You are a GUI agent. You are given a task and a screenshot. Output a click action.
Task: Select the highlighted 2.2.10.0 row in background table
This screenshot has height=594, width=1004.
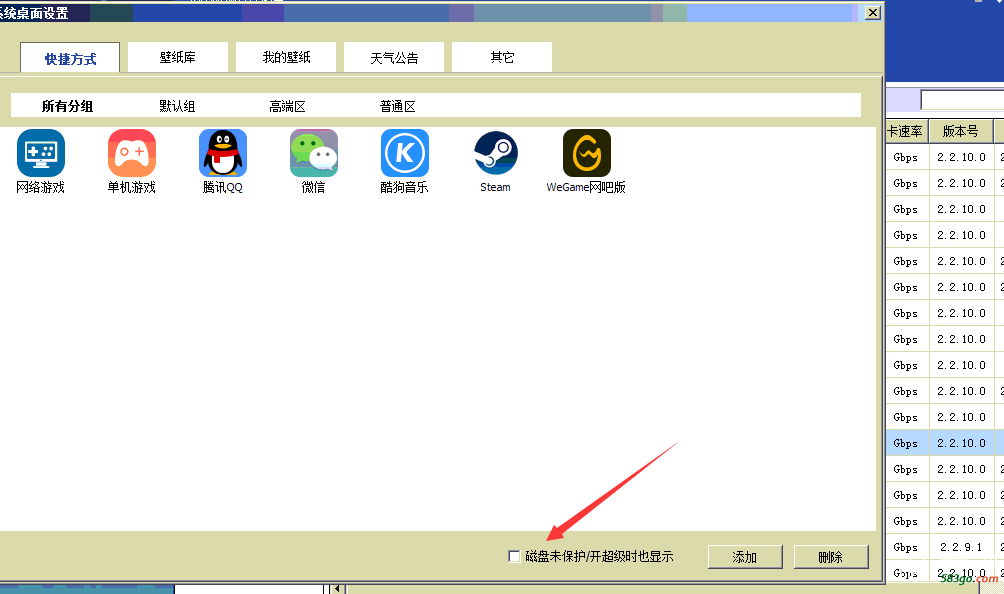point(945,443)
